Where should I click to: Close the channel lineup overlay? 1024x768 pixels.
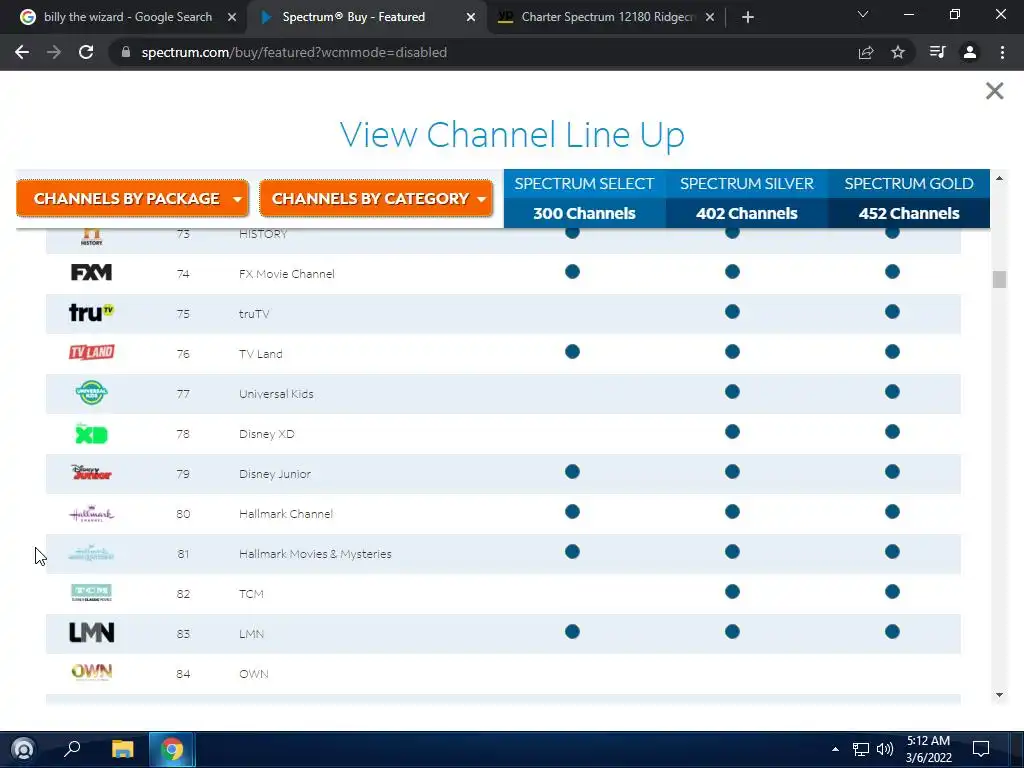click(995, 91)
